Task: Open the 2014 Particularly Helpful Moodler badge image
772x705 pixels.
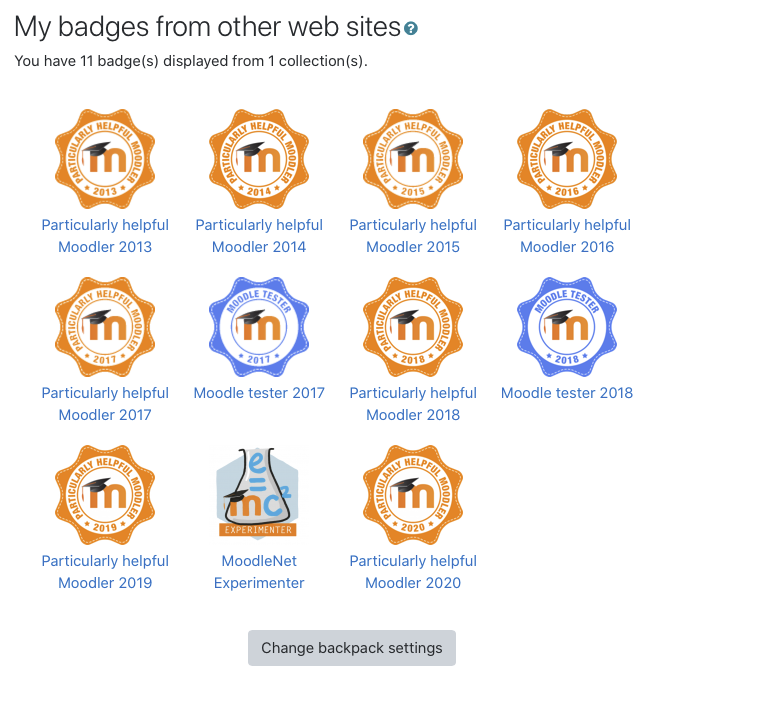Action: pyautogui.click(x=259, y=159)
